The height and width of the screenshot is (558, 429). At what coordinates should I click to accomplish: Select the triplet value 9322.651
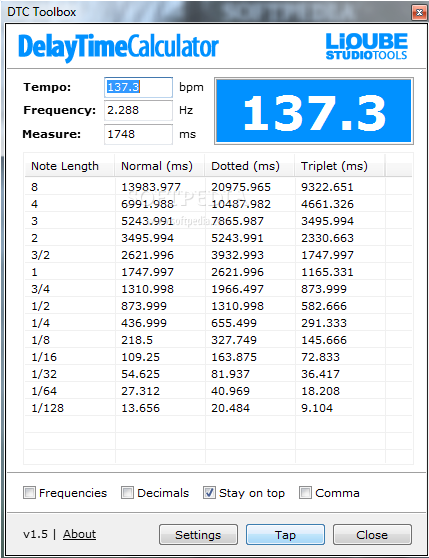tap(327, 187)
